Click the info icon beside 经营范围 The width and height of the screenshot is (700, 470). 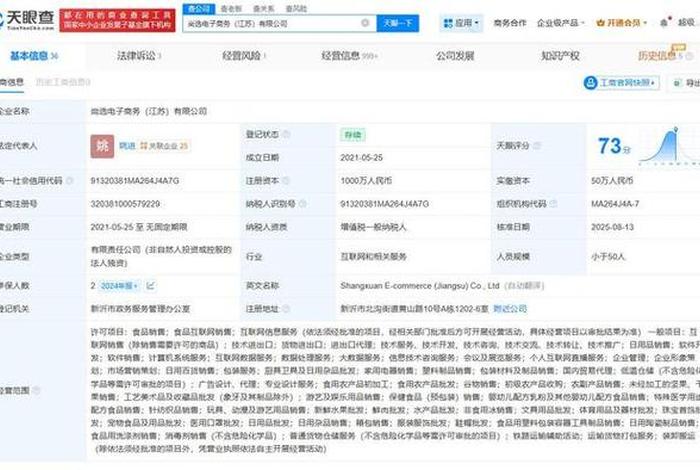pos(37,391)
